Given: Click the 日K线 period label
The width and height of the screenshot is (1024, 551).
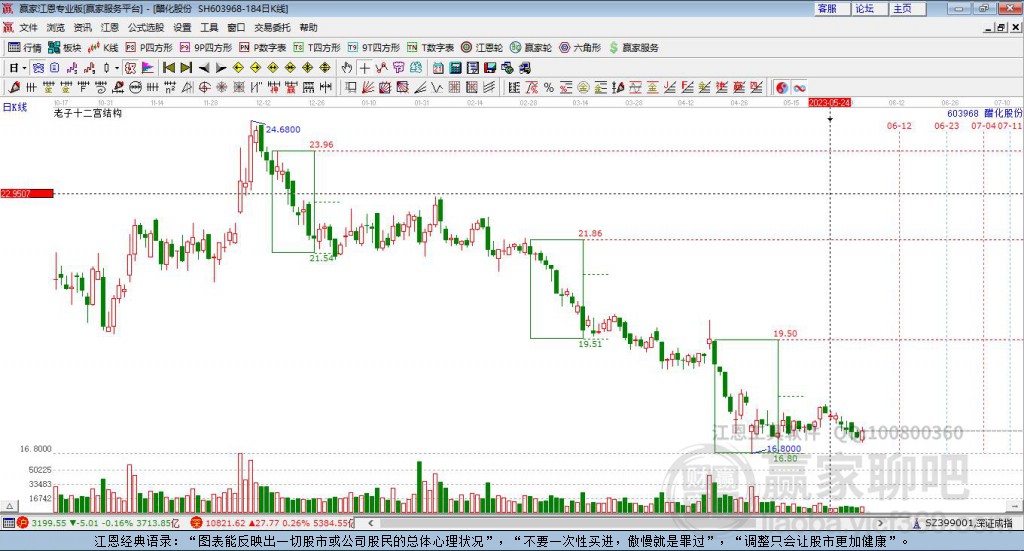Looking at the screenshot, I should click(15, 107).
